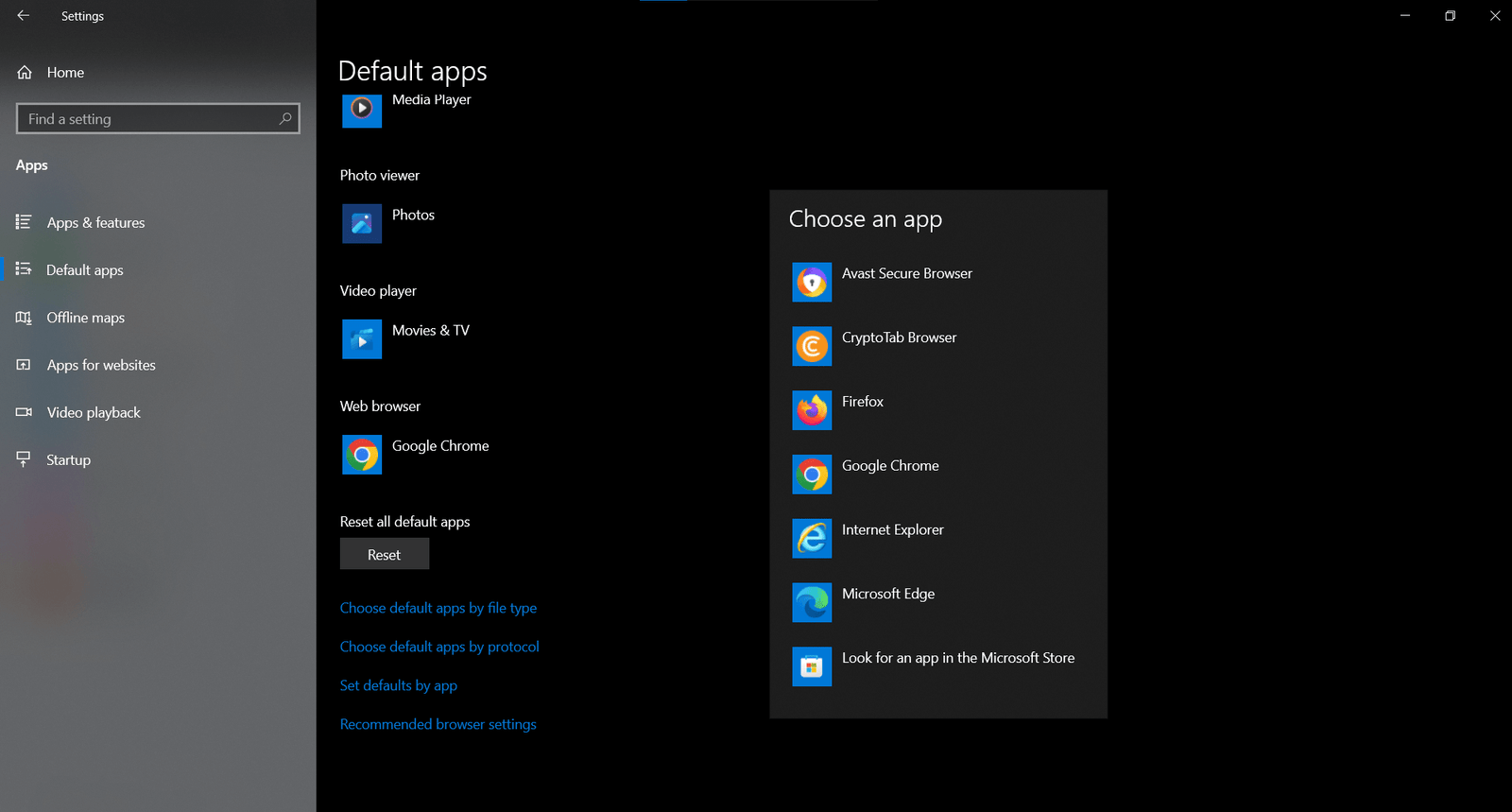Click the Apps for websites sidebar icon
1512x812 pixels.
tap(24, 365)
